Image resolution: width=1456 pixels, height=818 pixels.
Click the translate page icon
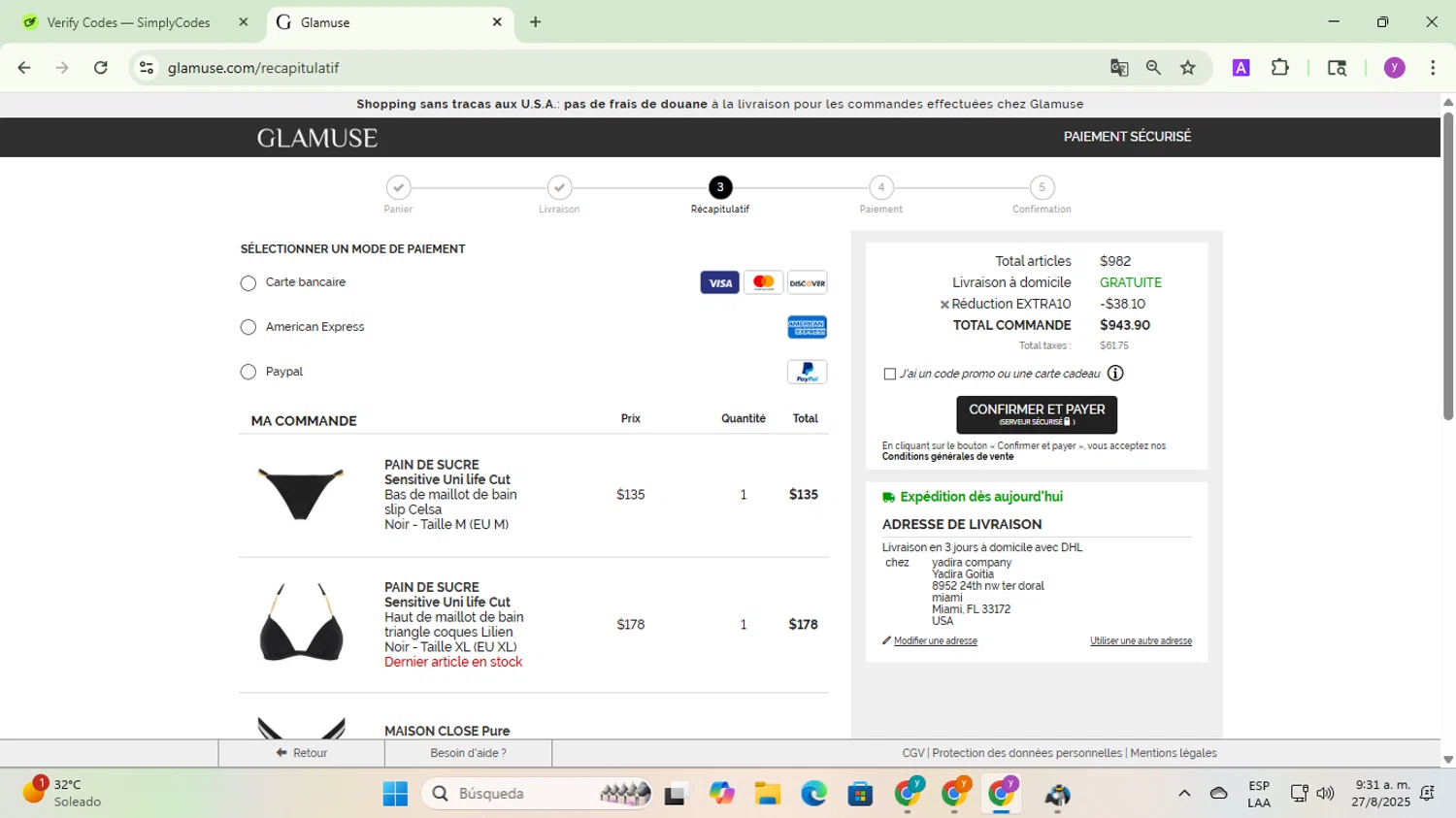(1119, 68)
